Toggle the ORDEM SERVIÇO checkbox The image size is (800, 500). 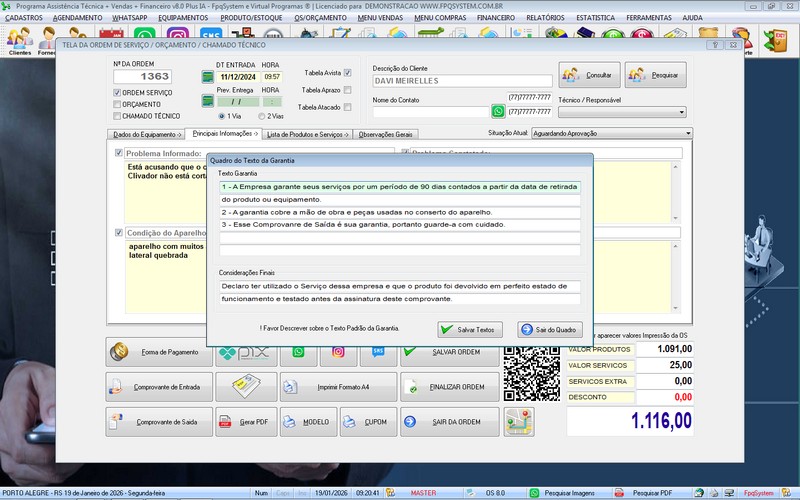pos(117,93)
